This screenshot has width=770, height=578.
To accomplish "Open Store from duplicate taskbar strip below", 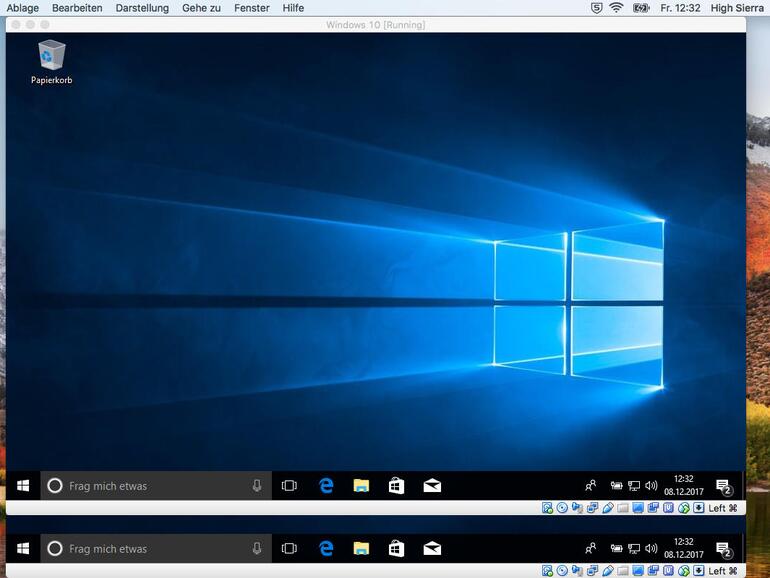I will 396,549.
